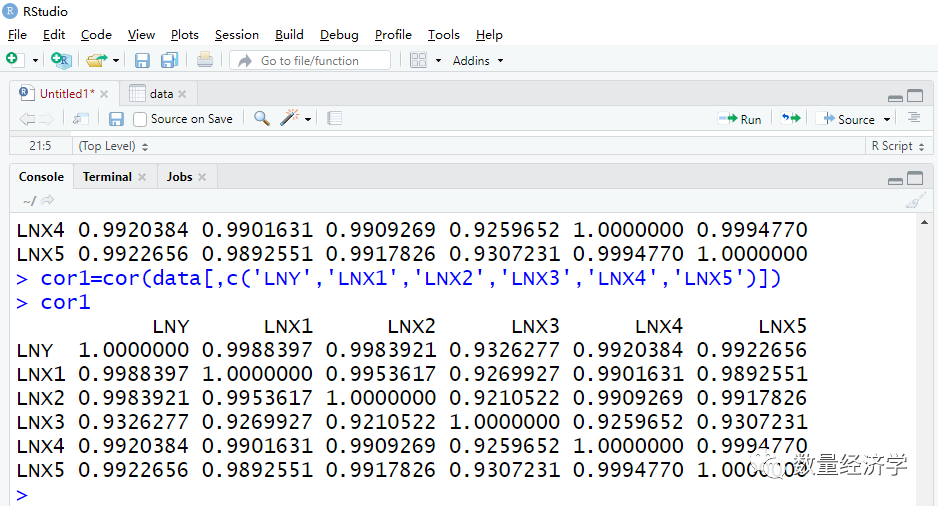The width and height of the screenshot is (938, 506).
Task: Click the Print icon in main toolbar
Action: [205, 60]
